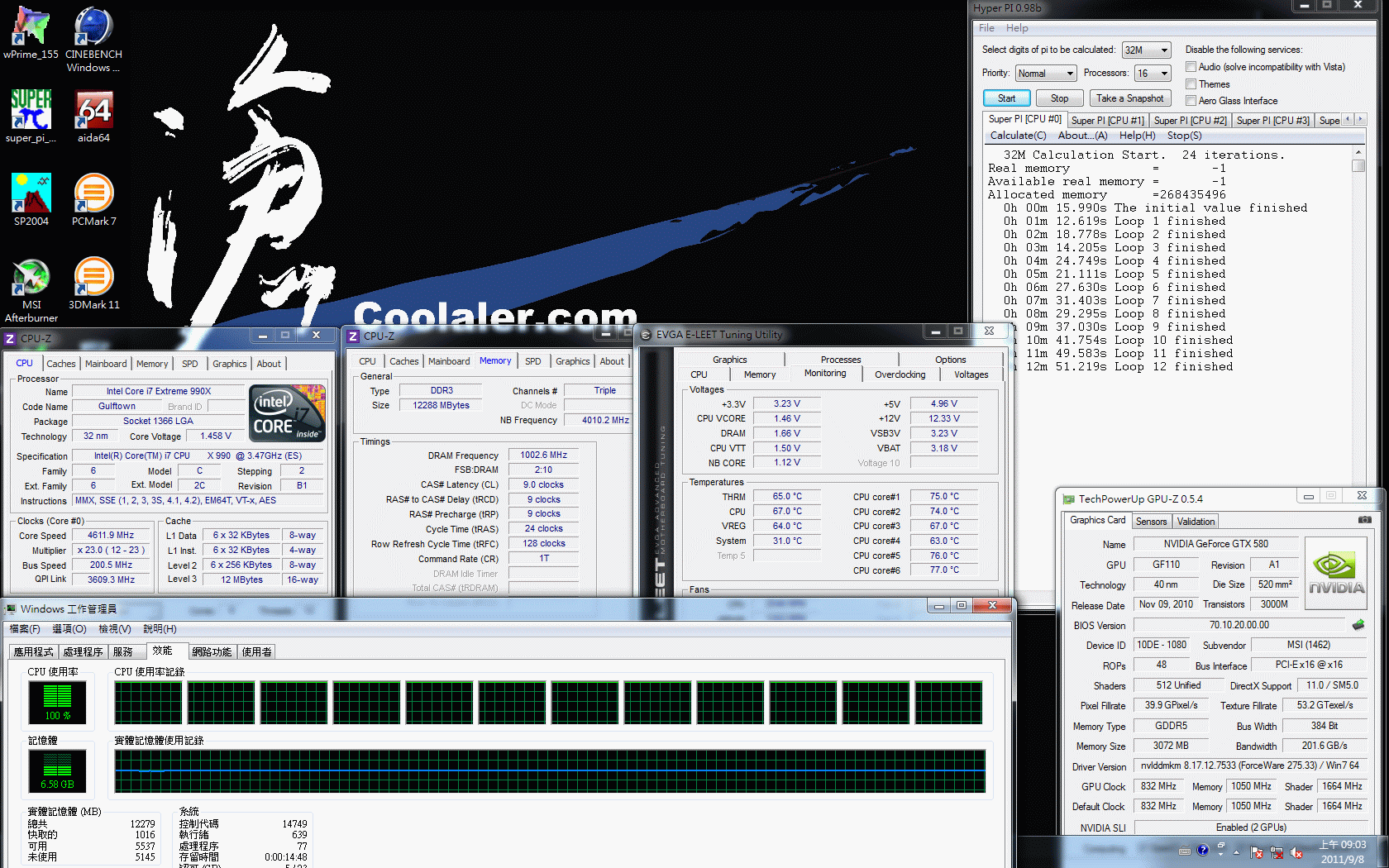
Task: Open Options tab in EVGA E-LEET
Action: [951, 360]
